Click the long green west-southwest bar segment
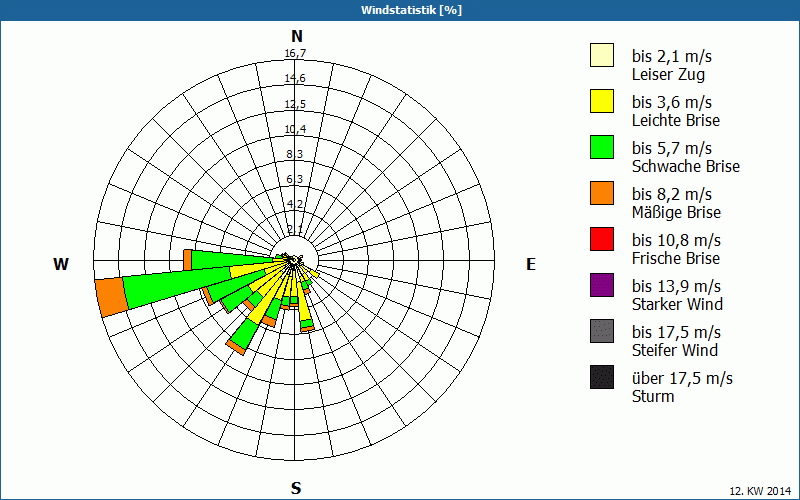This screenshot has height=500, width=800. (176, 287)
